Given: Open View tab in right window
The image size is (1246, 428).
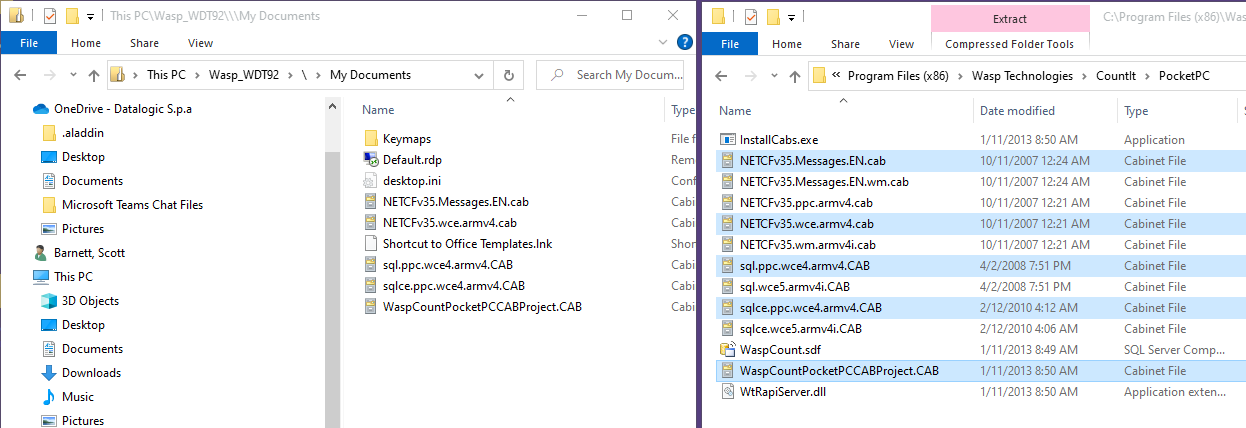Looking at the screenshot, I should point(901,43).
